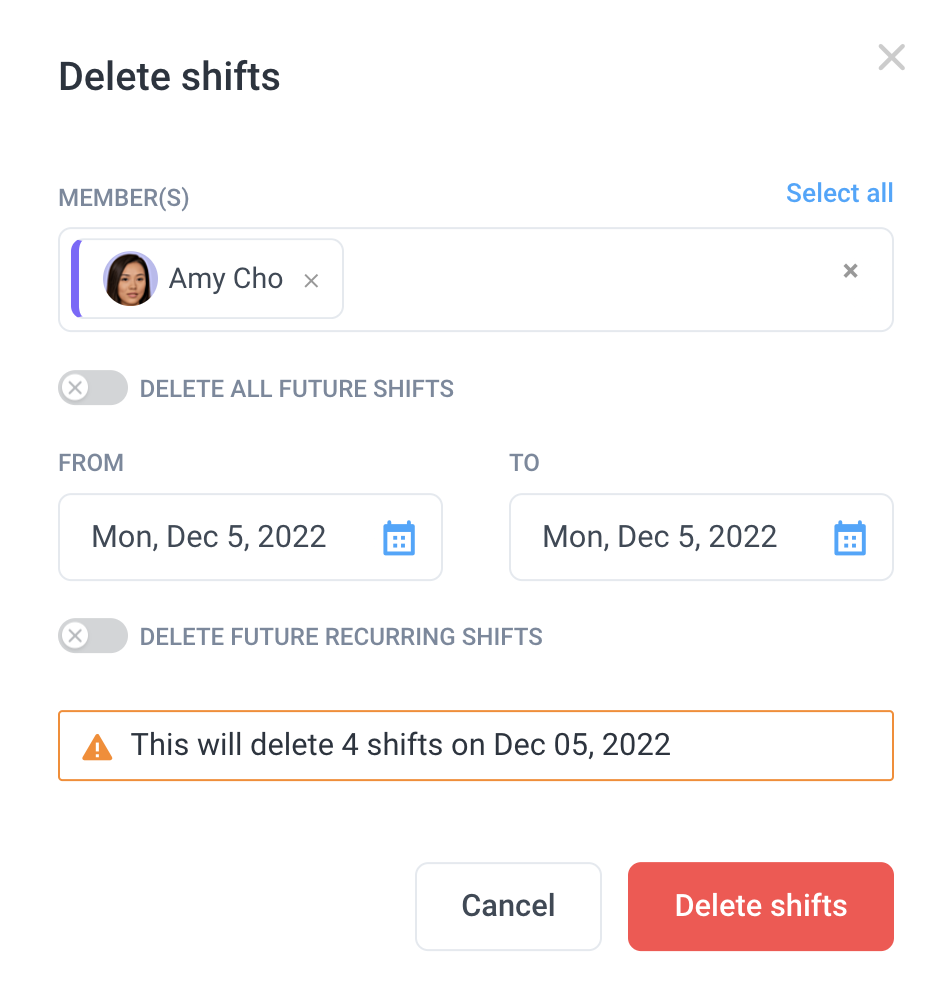Click the Amy Cho name chip
This screenshot has width=948, height=1006.
click(207, 279)
